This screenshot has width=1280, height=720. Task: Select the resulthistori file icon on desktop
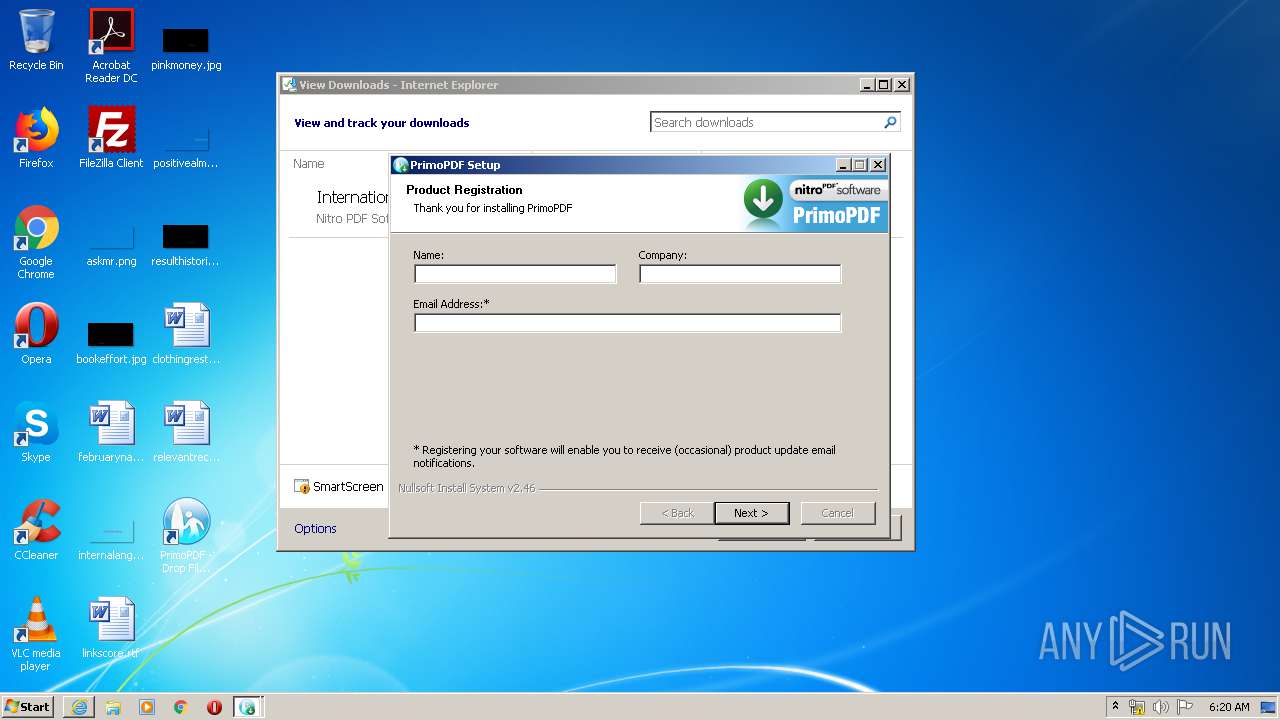[x=186, y=245]
